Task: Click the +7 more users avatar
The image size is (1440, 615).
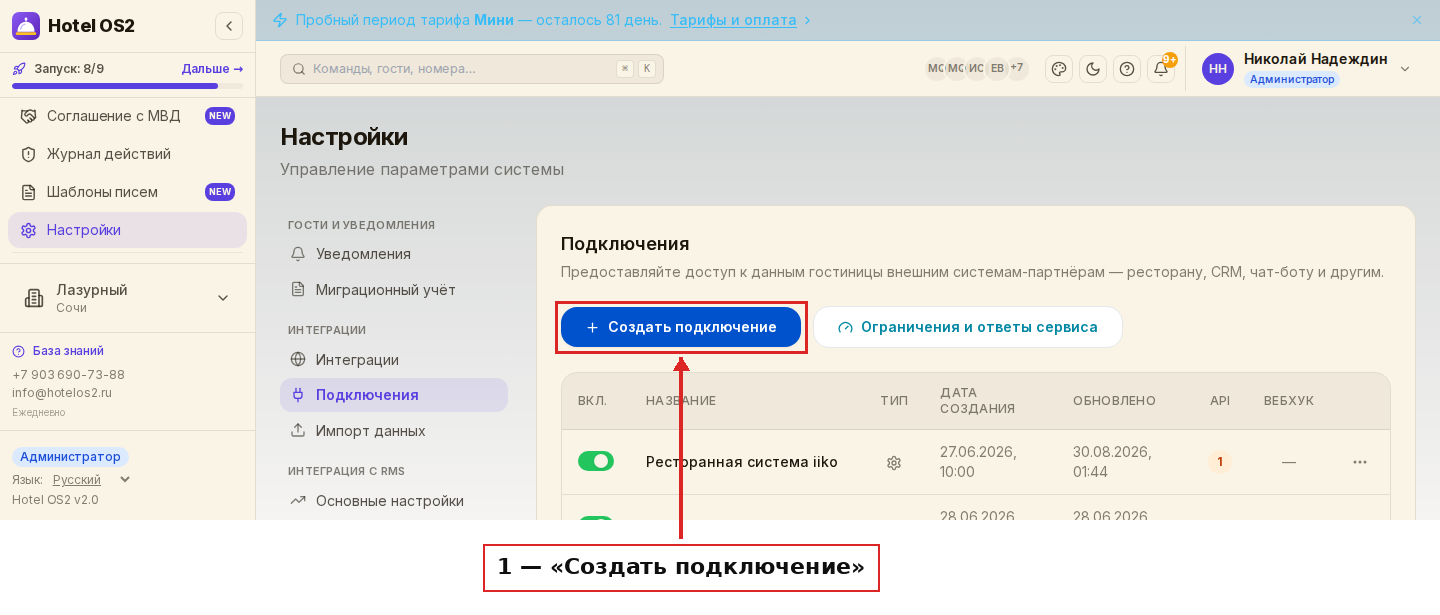Action: tap(1017, 68)
